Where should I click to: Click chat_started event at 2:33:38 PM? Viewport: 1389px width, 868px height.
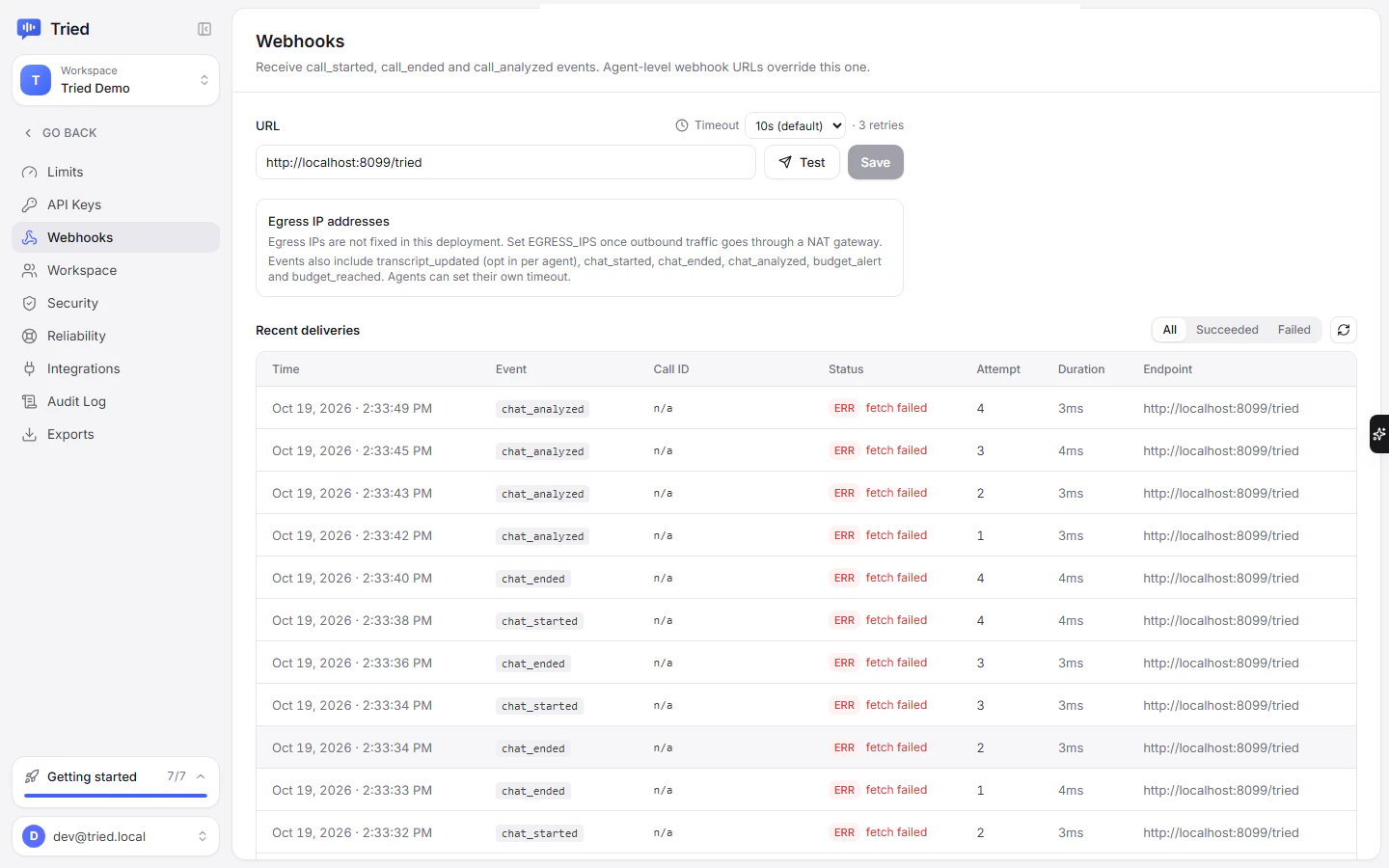[x=539, y=621]
